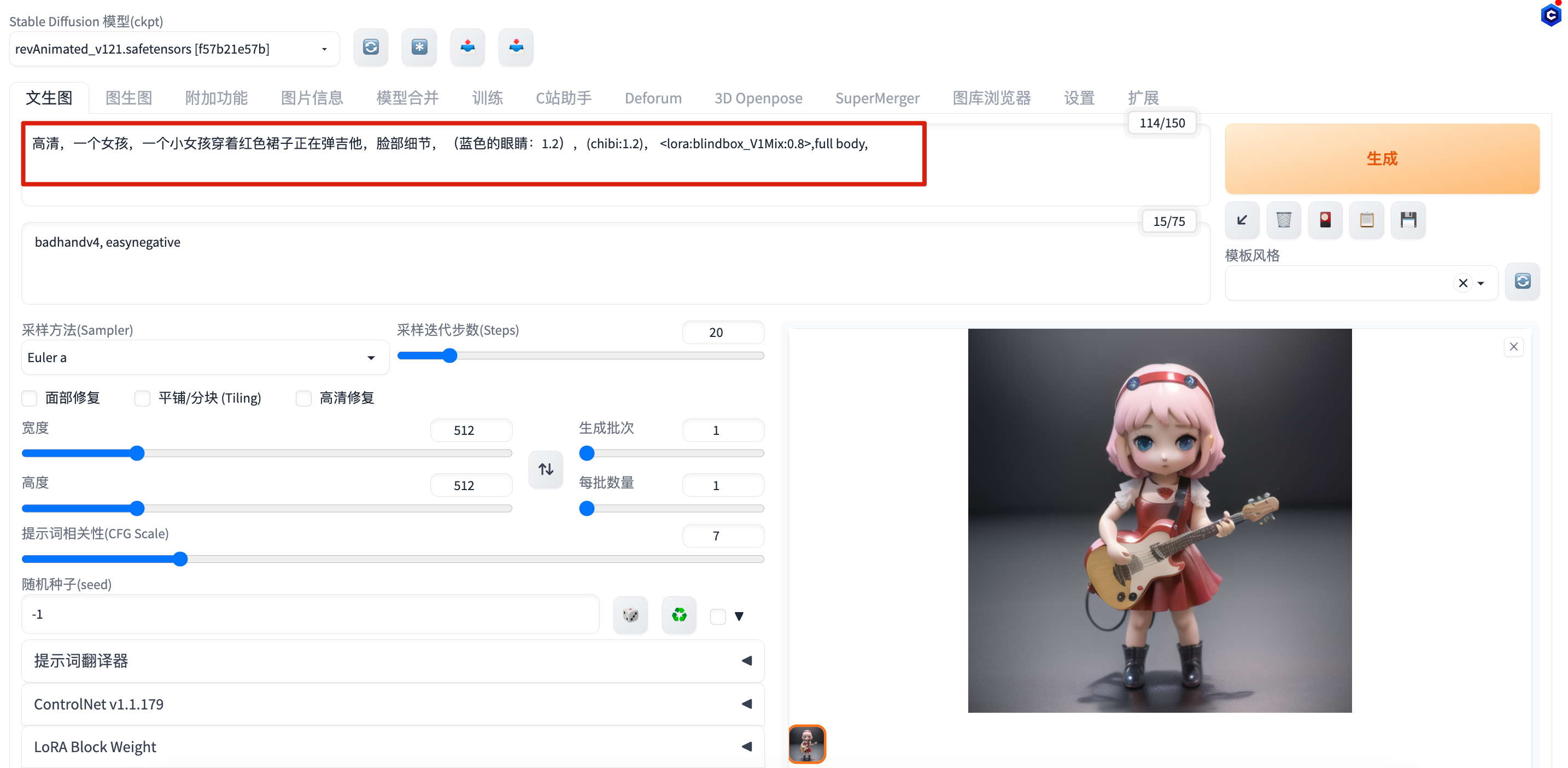Open the SuperMerger tab

tap(877, 98)
